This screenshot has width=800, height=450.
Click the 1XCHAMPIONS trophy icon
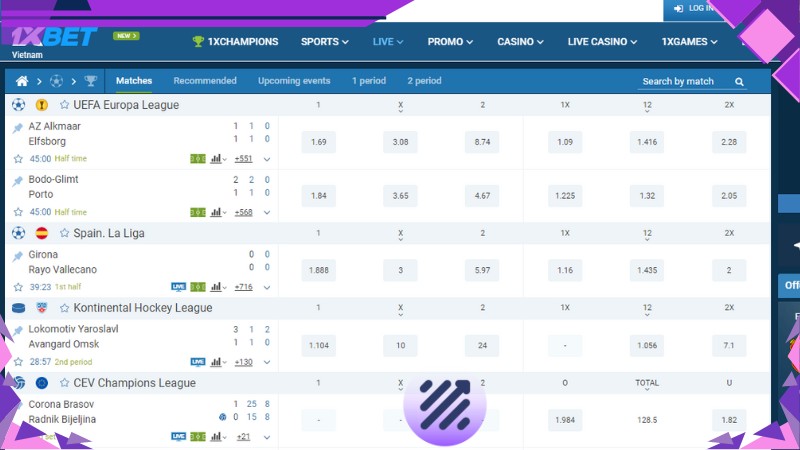198,42
